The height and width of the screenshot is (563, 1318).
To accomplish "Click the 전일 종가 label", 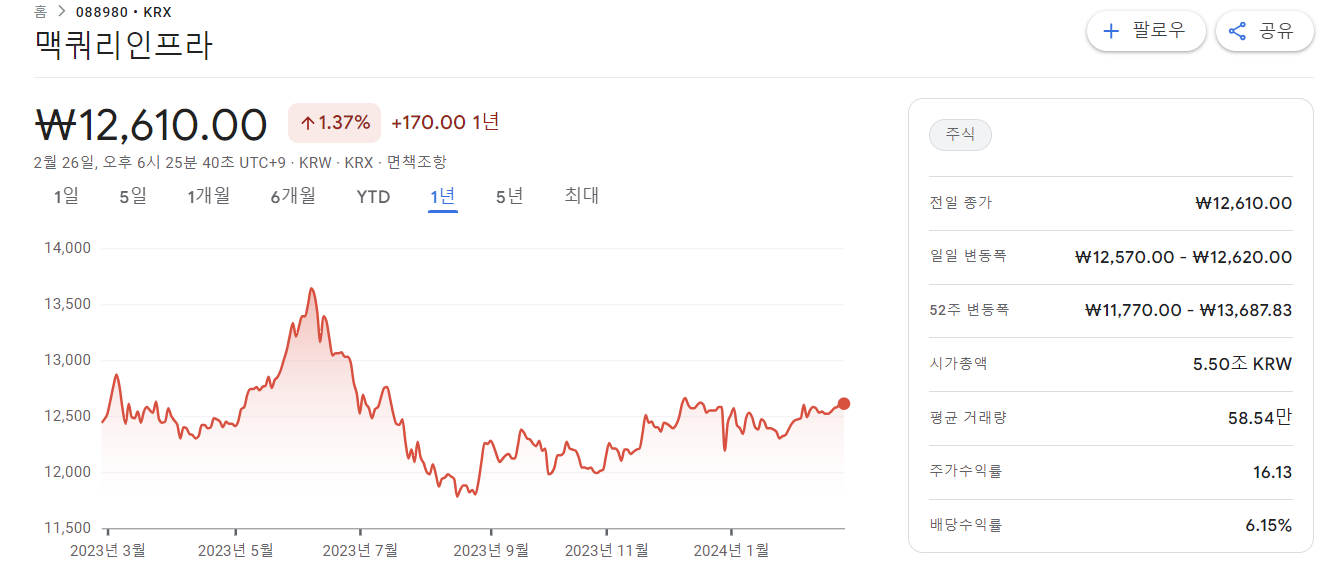I will [x=960, y=203].
